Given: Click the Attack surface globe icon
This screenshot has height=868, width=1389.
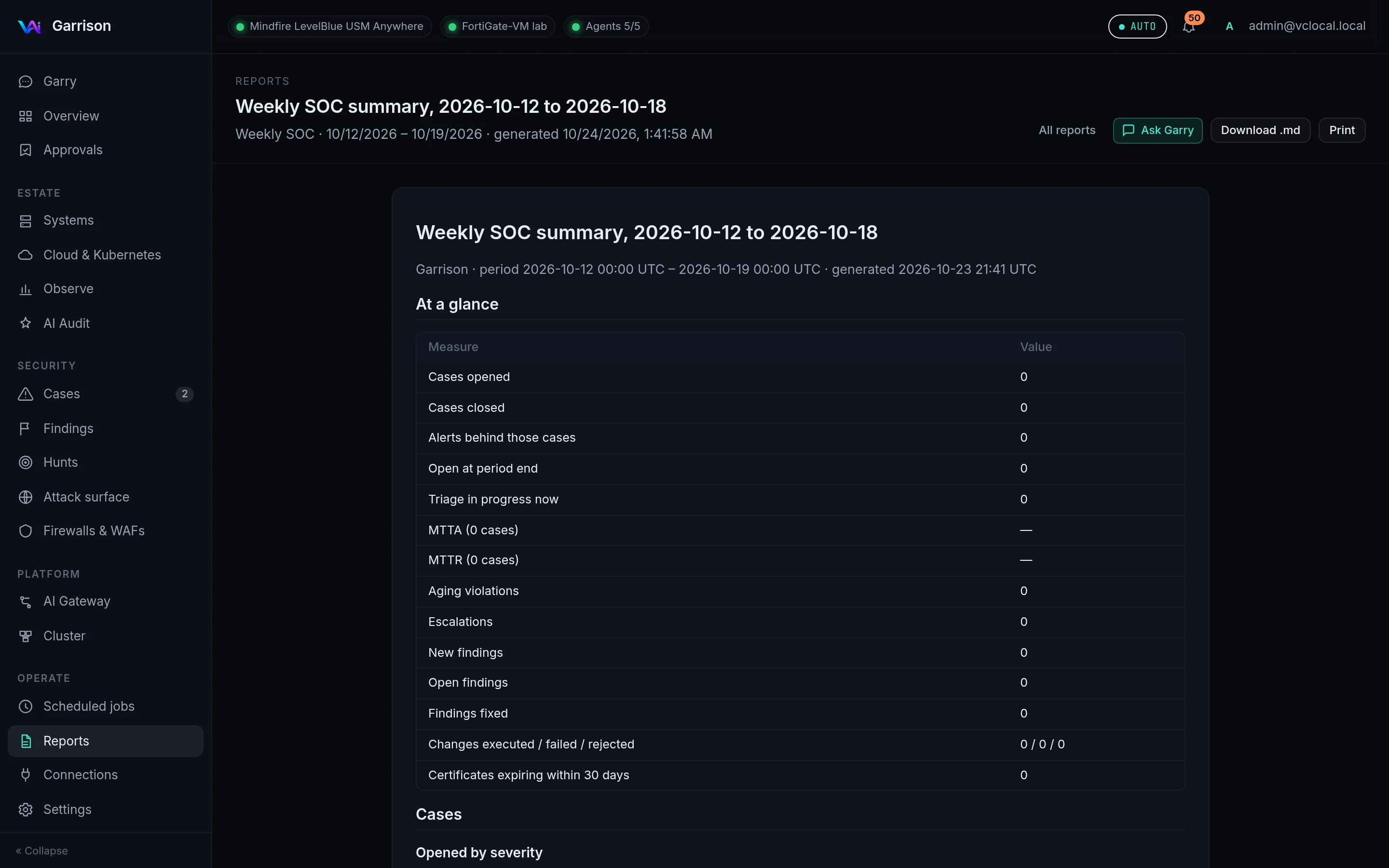Looking at the screenshot, I should [x=25, y=497].
